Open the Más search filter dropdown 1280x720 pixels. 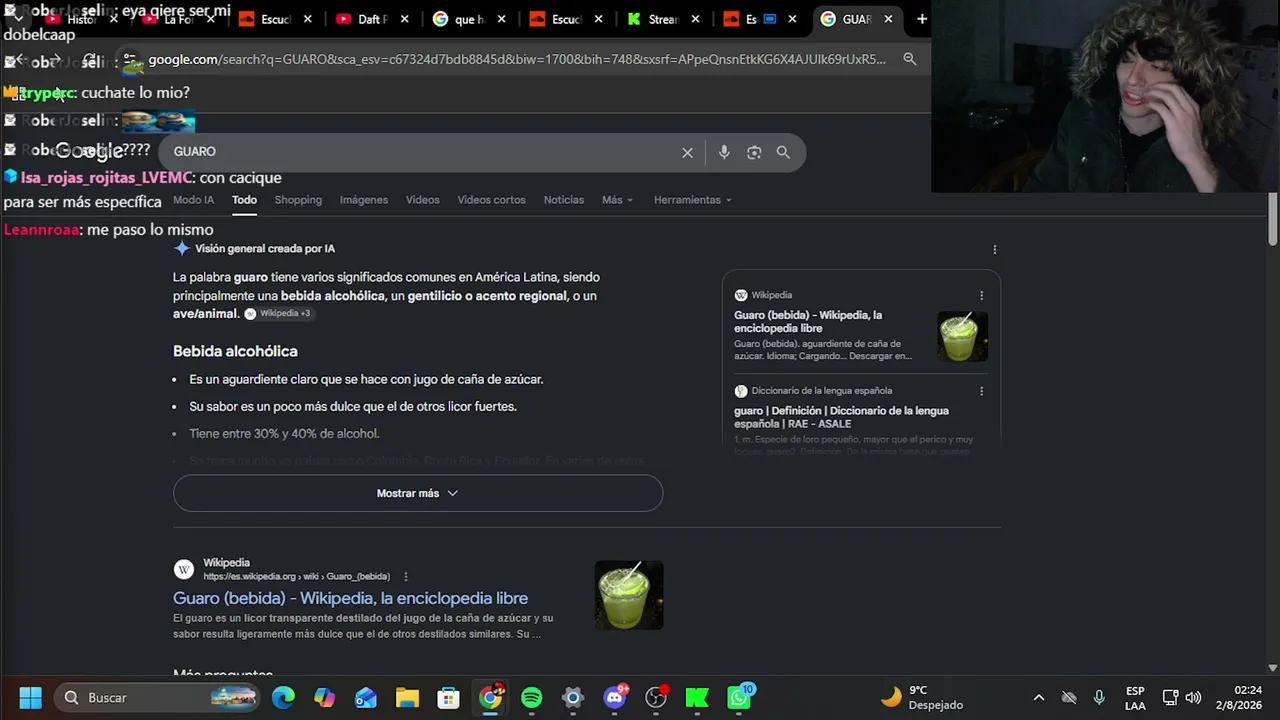click(x=617, y=200)
